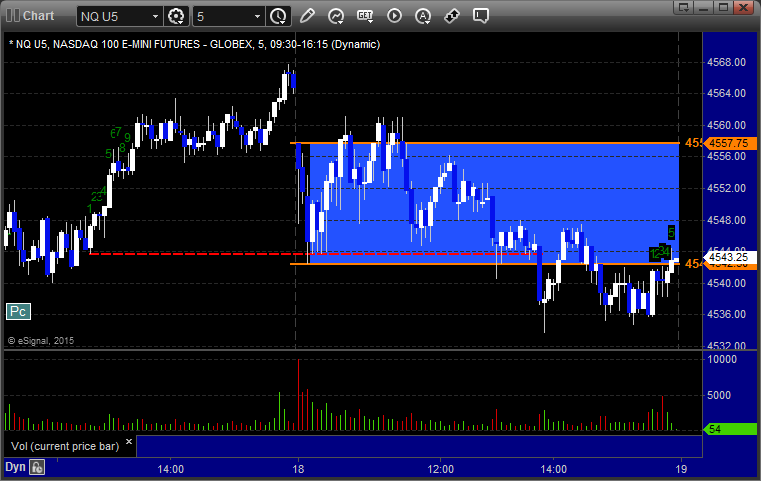The width and height of the screenshot is (761, 481).
Task: Open the time template clock menu
Action: (x=279, y=17)
